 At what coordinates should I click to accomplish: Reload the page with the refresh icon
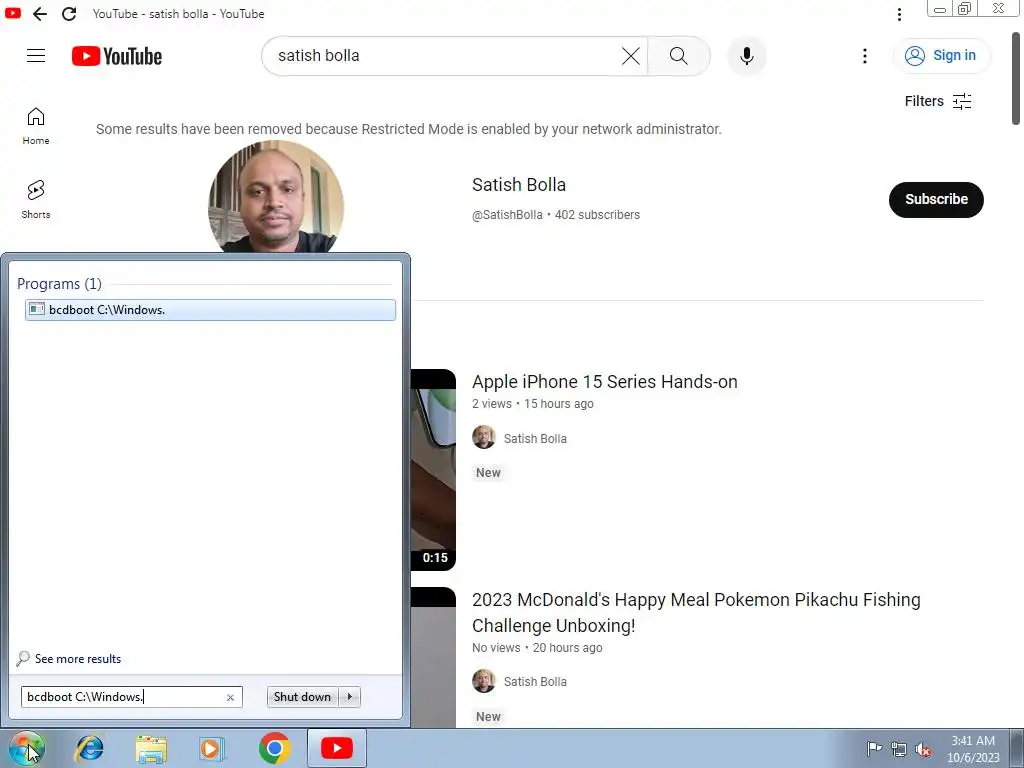coord(69,14)
